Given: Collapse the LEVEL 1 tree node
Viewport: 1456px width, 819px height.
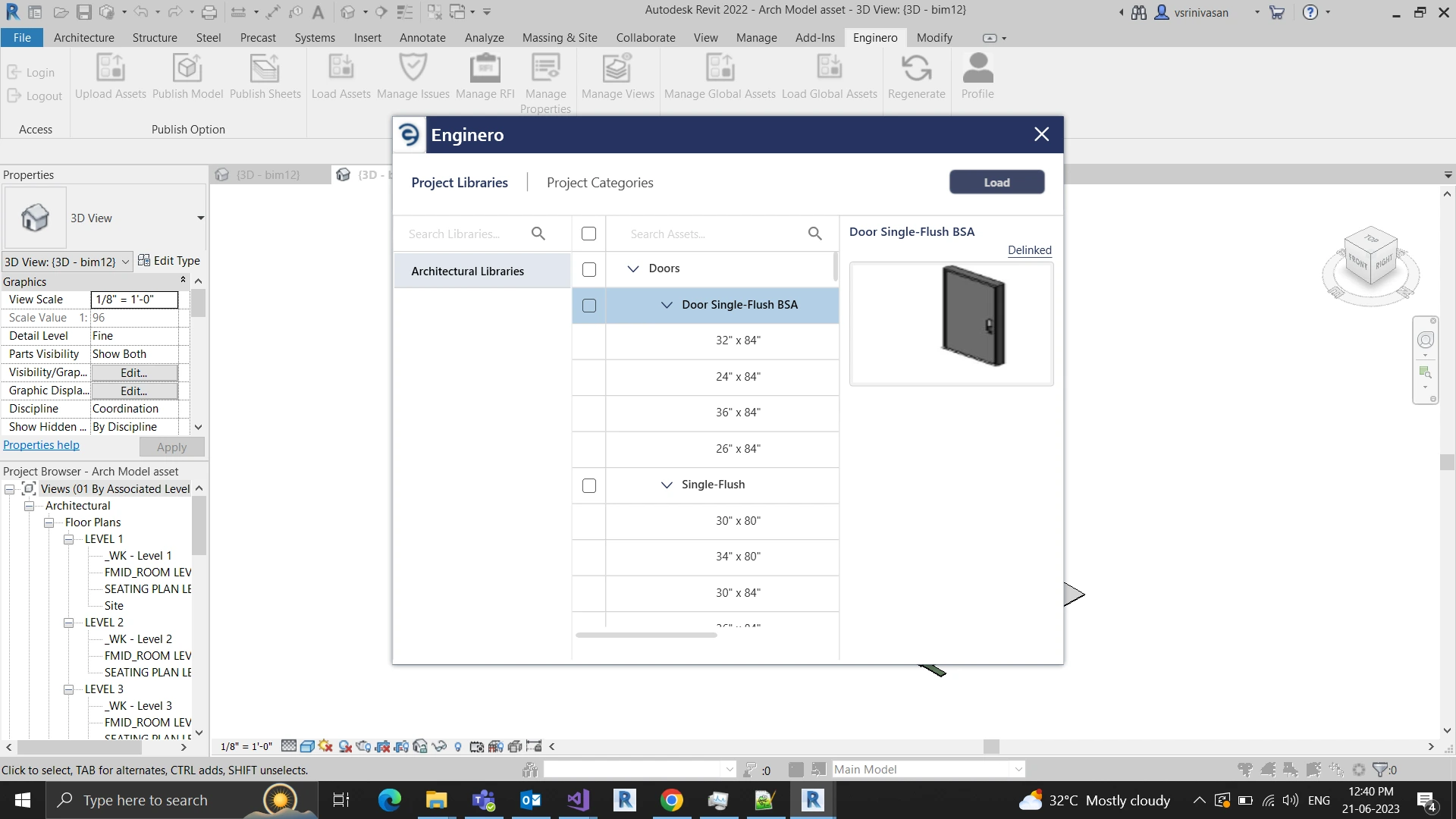Looking at the screenshot, I should pyautogui.click(x=68, y=539).
